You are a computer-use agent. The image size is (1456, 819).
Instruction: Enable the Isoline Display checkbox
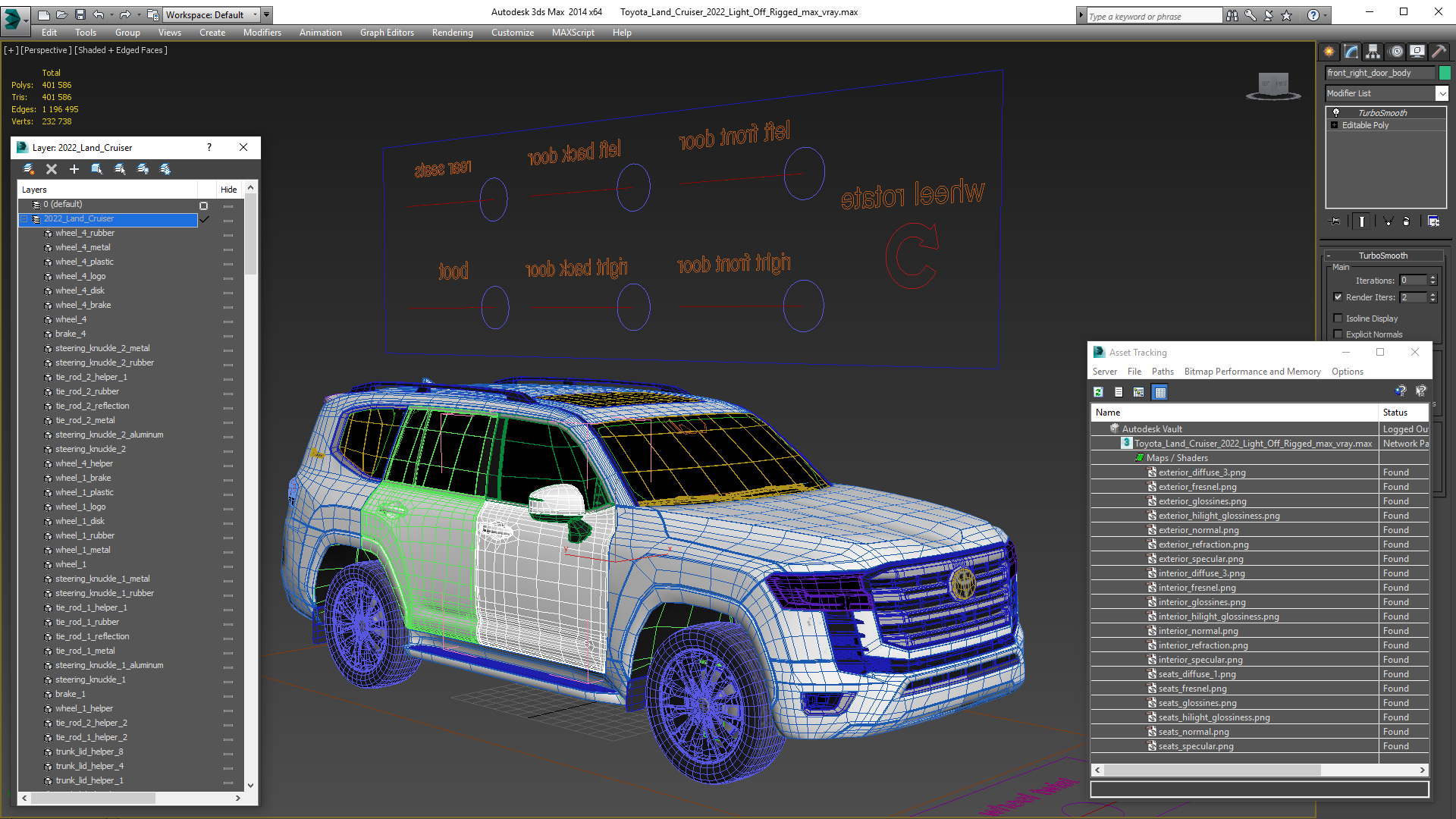point(1338,318)
